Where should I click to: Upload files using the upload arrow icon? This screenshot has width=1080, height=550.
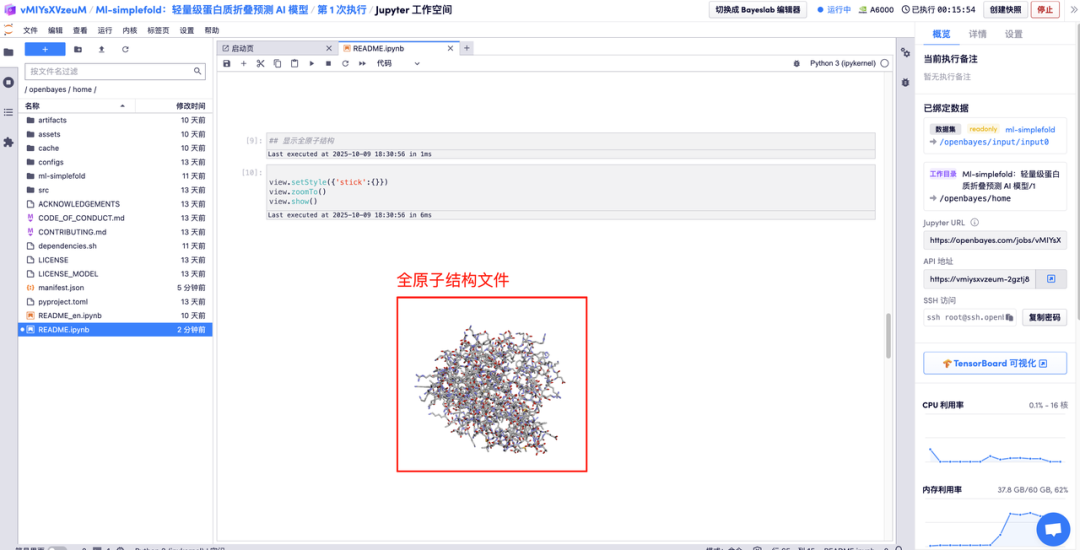tap(101, 49)
